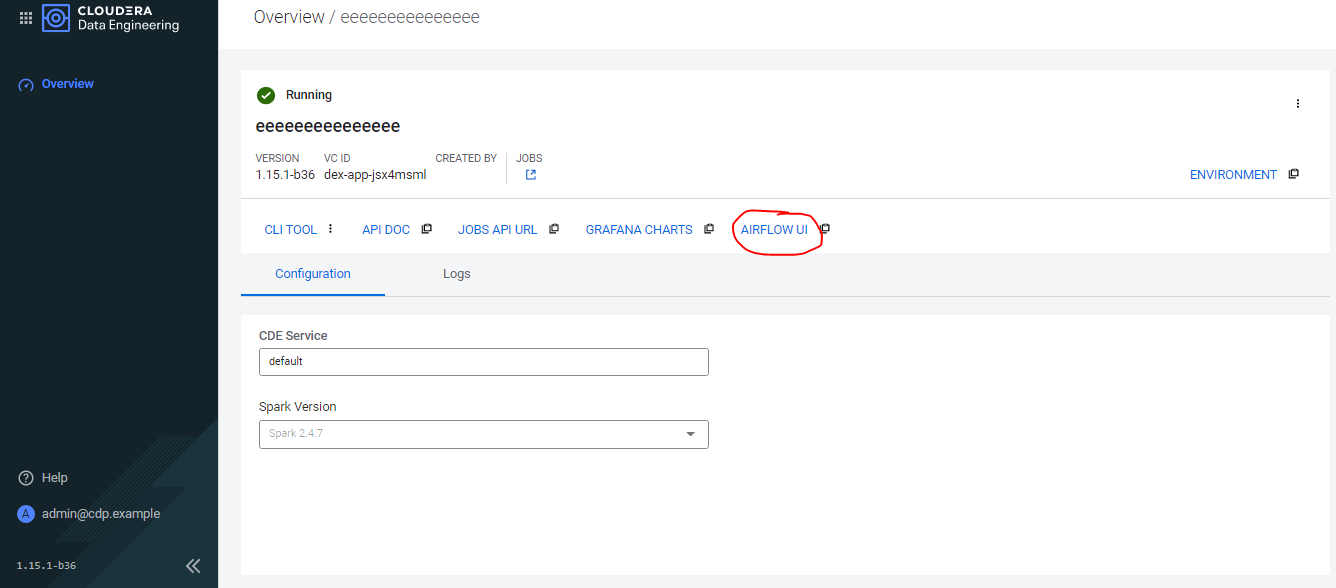Open Jobs via the external link icon
1336x588 pixels.
529,174
